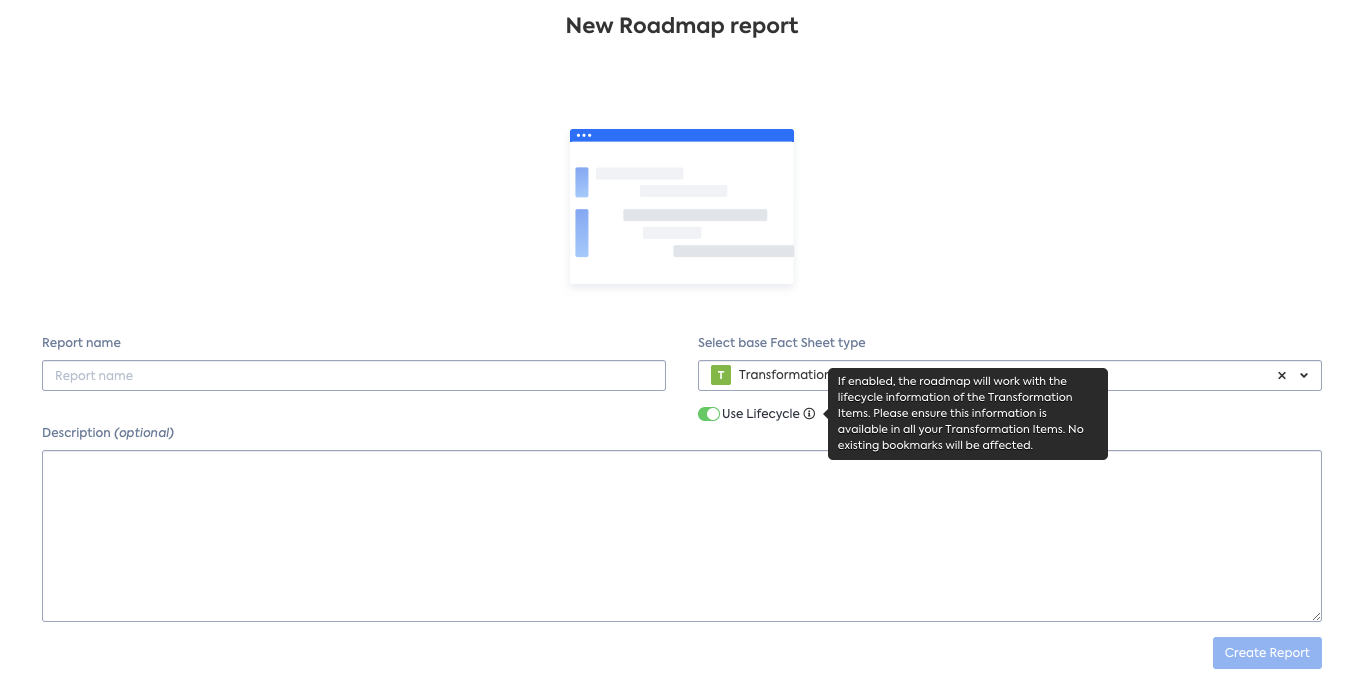This screenshot has height=695, width=1361.
Task: Click the "Report name" label above the field
Action: pyautogui.click(x=81, y=342)
